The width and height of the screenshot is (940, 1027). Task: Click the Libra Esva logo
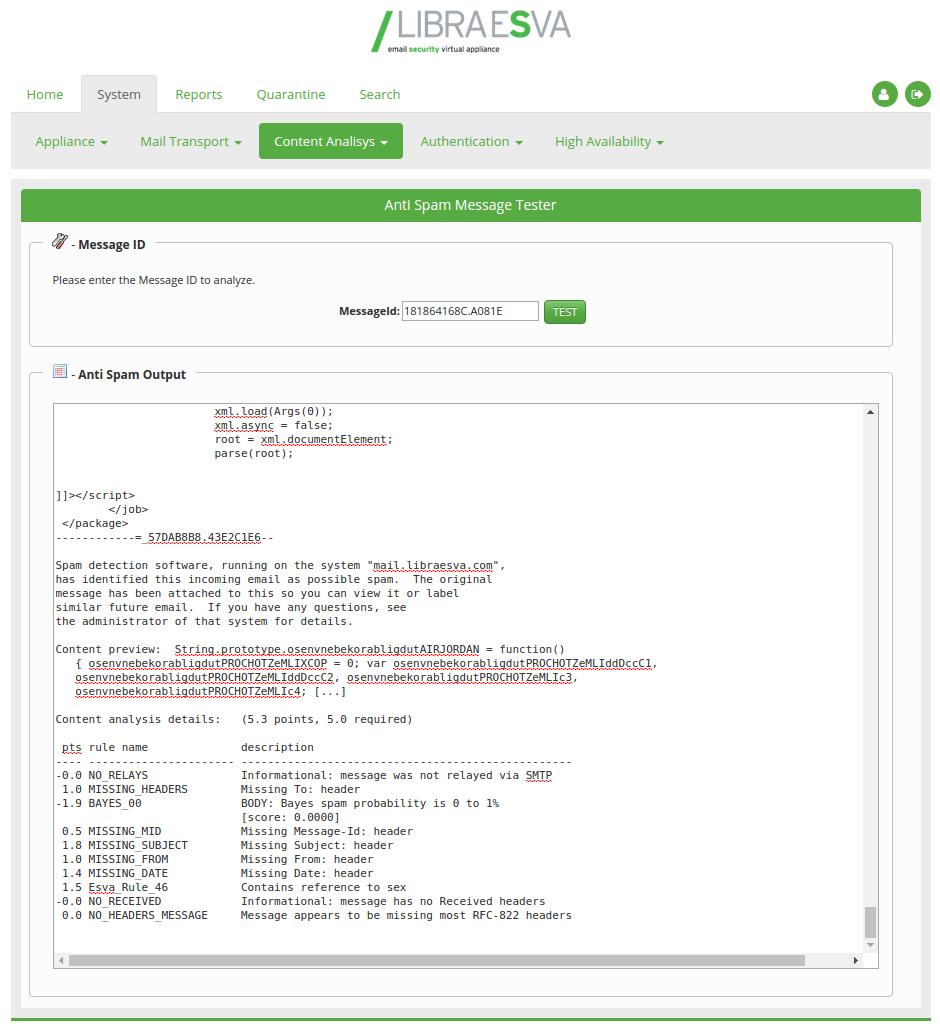click(x=470, y=31)
